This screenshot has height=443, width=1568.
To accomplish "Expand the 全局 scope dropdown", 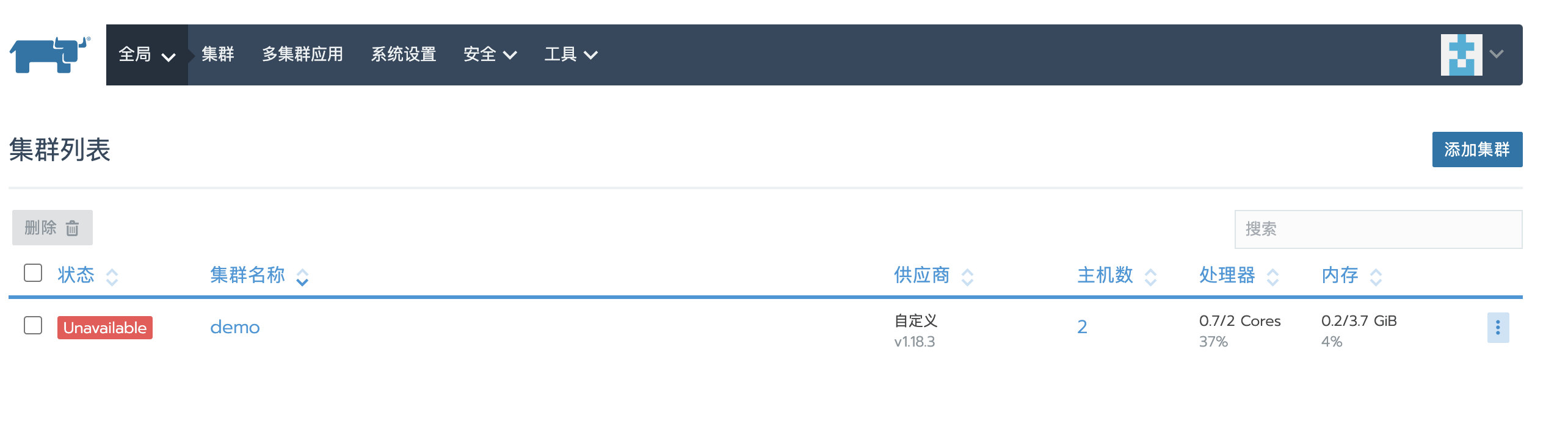I will coord(147,55).
